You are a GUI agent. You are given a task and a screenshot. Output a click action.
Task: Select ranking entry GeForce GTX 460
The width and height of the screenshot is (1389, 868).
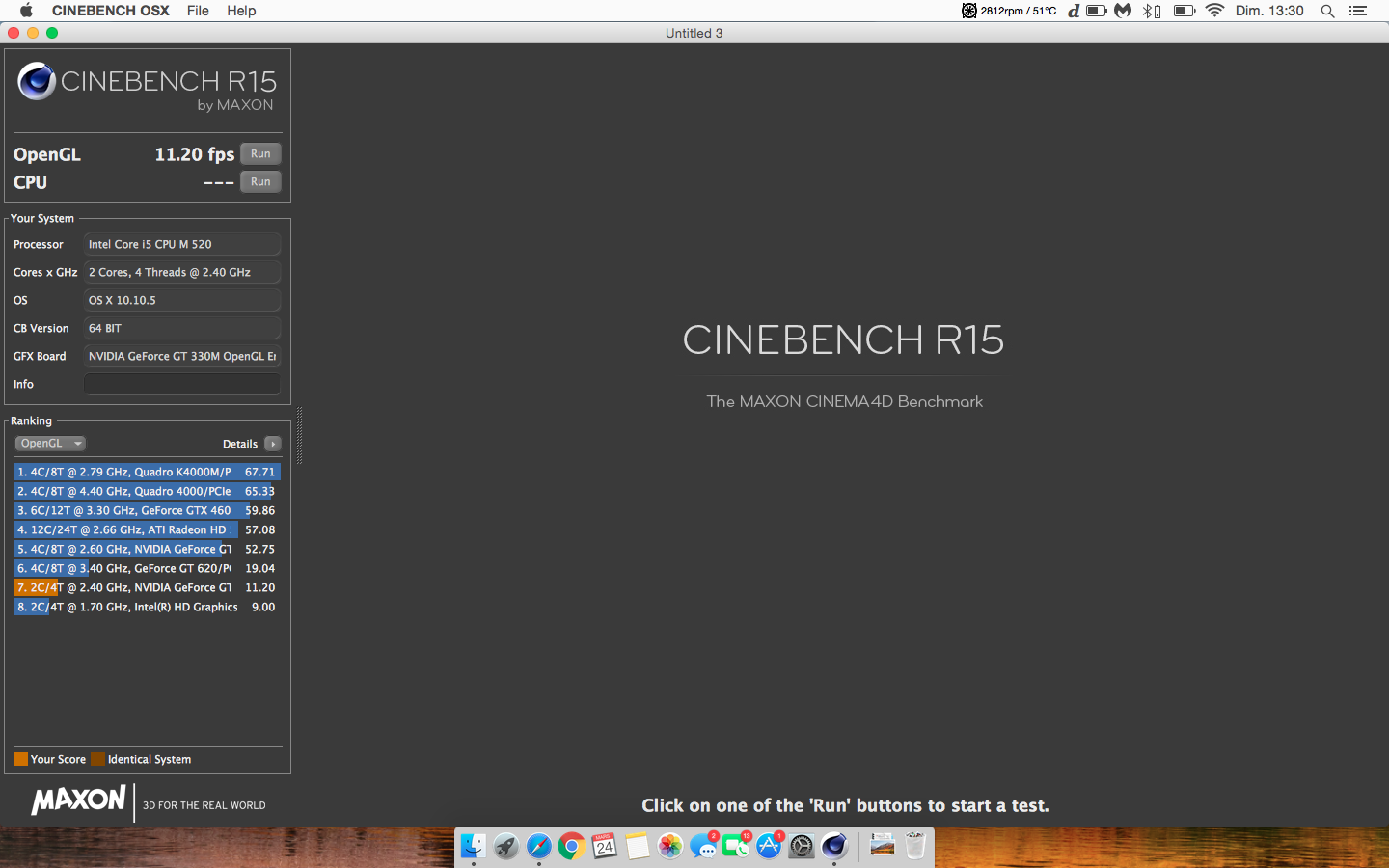[x=147, y=510]
